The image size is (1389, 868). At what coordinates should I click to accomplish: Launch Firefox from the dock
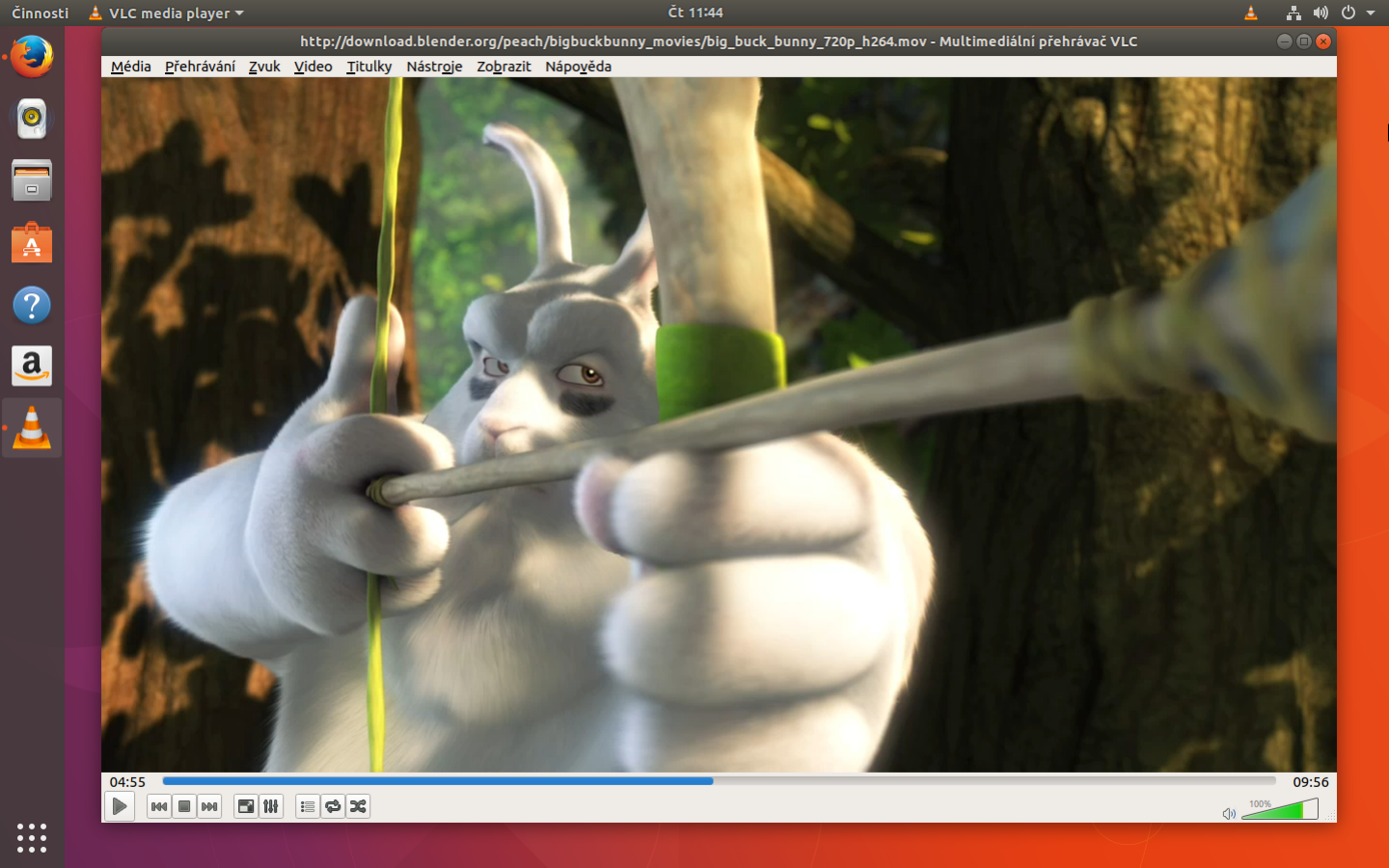[32, 57]
